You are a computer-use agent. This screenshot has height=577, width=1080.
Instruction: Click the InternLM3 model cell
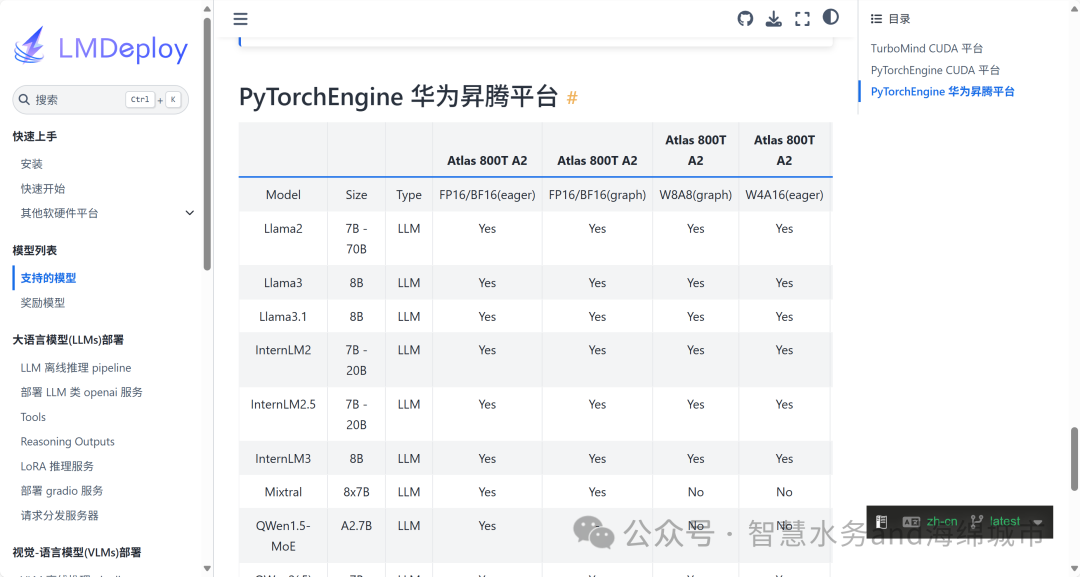pyautogui.click(x=283, y=459)
